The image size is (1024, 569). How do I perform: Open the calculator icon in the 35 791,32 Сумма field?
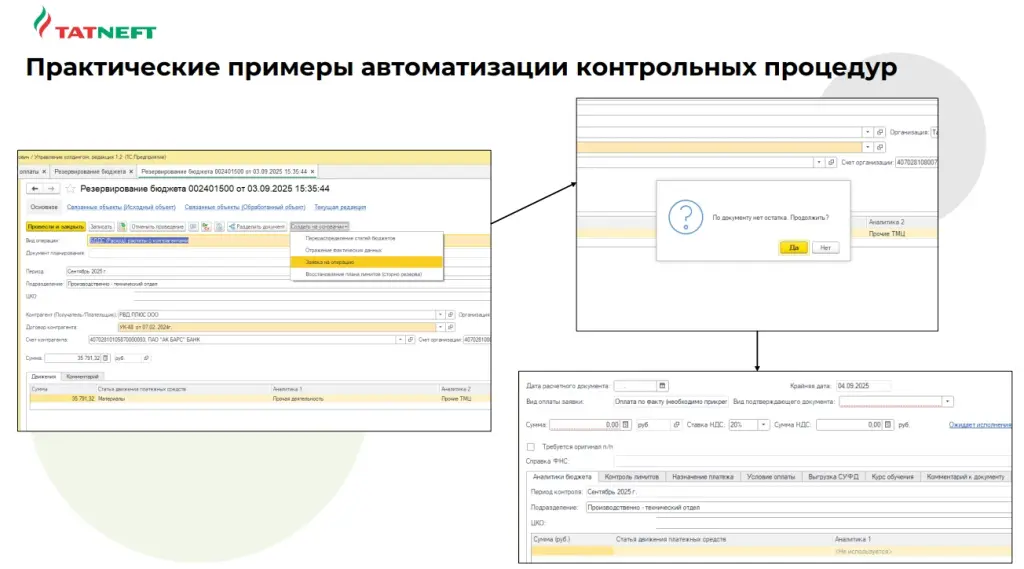point(106,358)
